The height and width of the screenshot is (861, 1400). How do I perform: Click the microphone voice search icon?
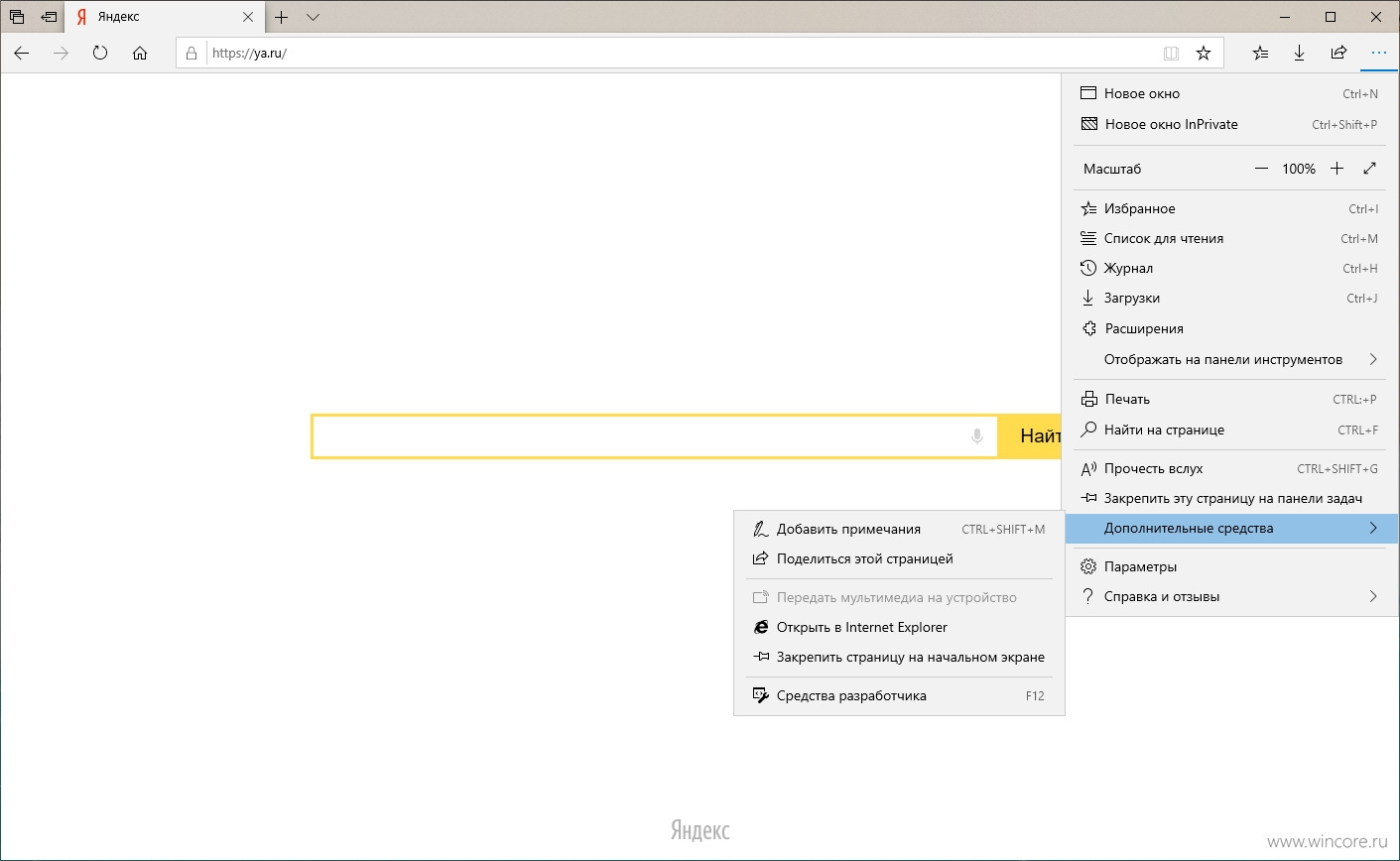977,436
